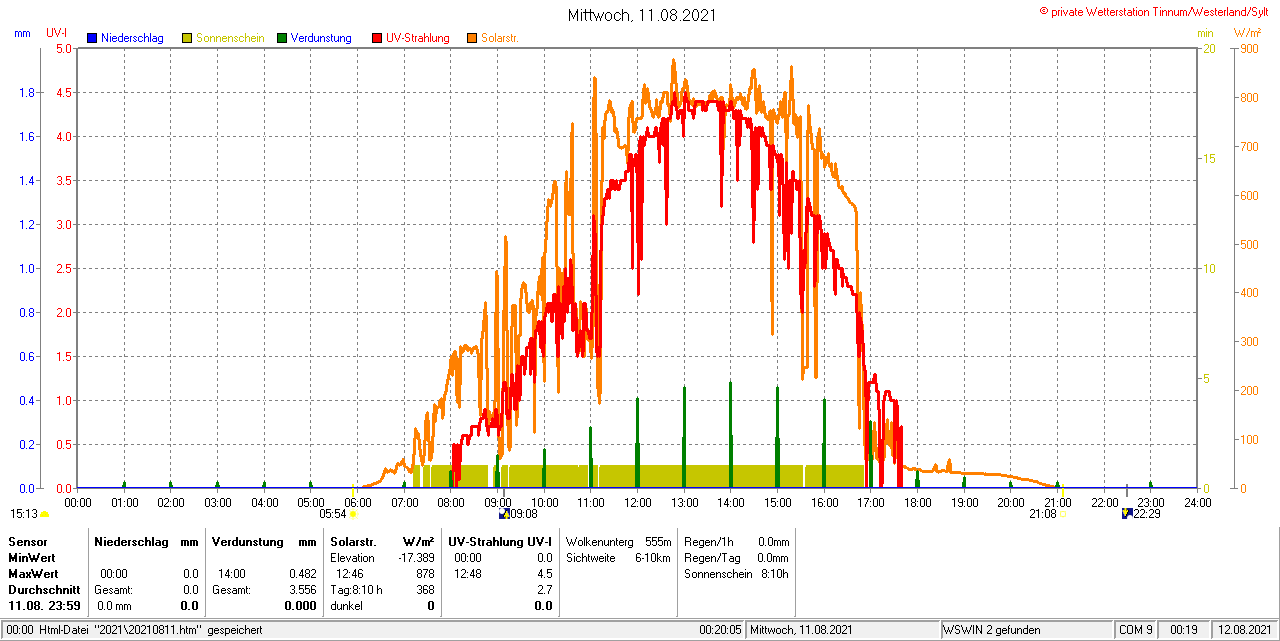Click the 11.08. 23:59 timestamp
Screen dimensions: 1280x641
(x=45, y=606)
